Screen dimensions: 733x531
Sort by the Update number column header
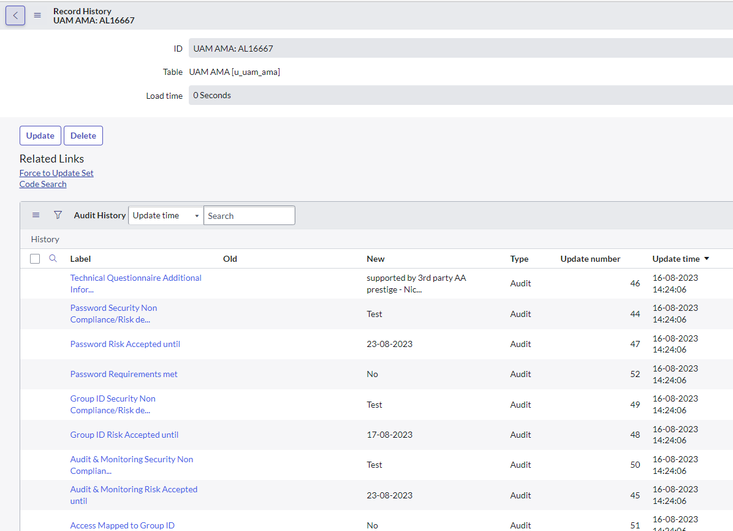(590, 259)
